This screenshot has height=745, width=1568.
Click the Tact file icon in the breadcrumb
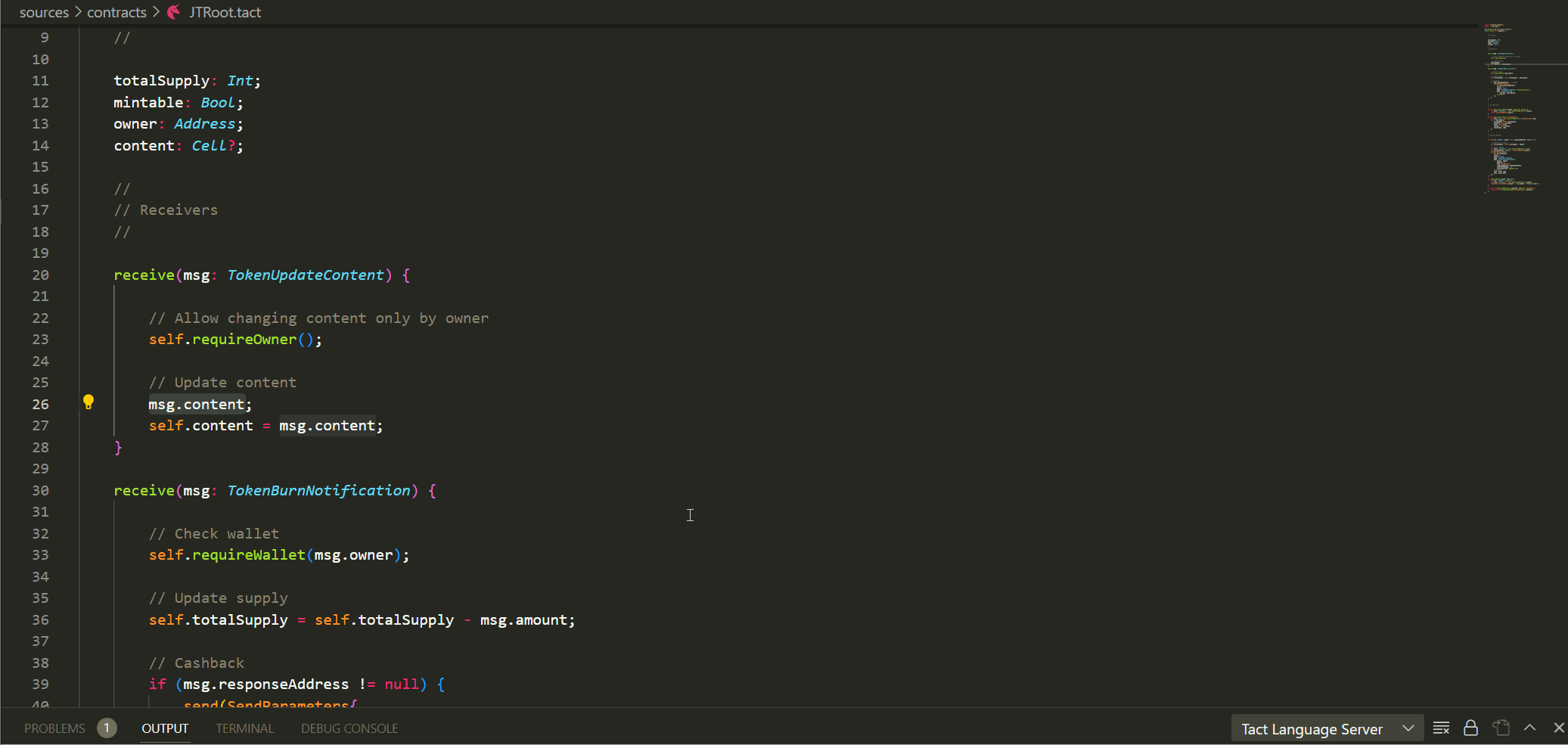[x=174, y=12]
